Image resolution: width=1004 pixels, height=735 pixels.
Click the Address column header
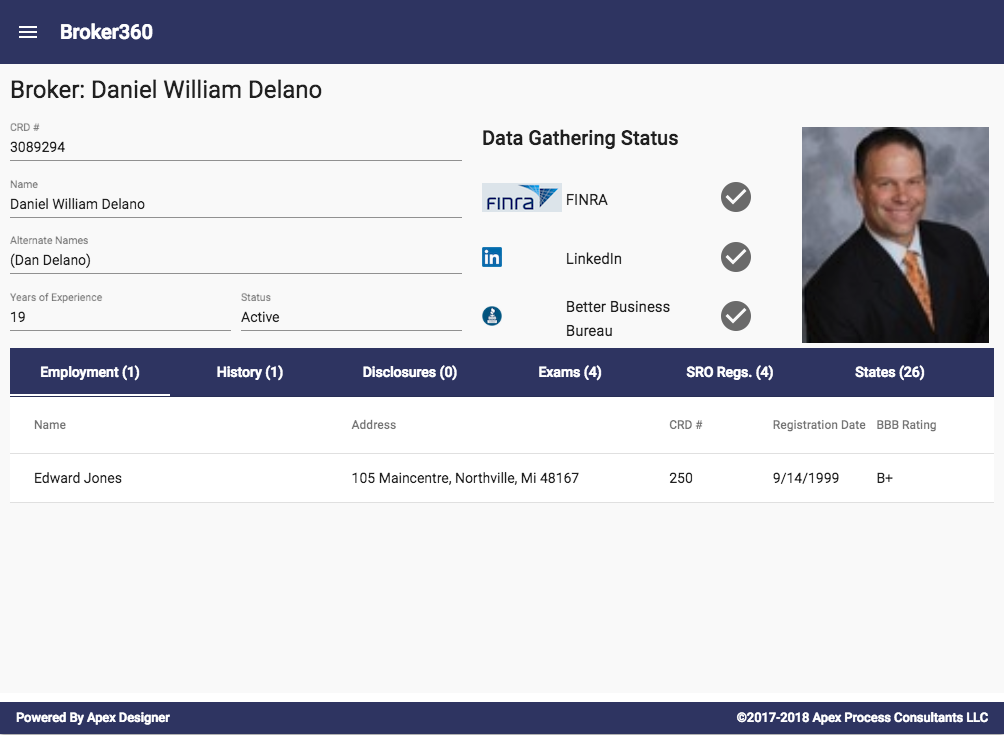coord(374,425)
